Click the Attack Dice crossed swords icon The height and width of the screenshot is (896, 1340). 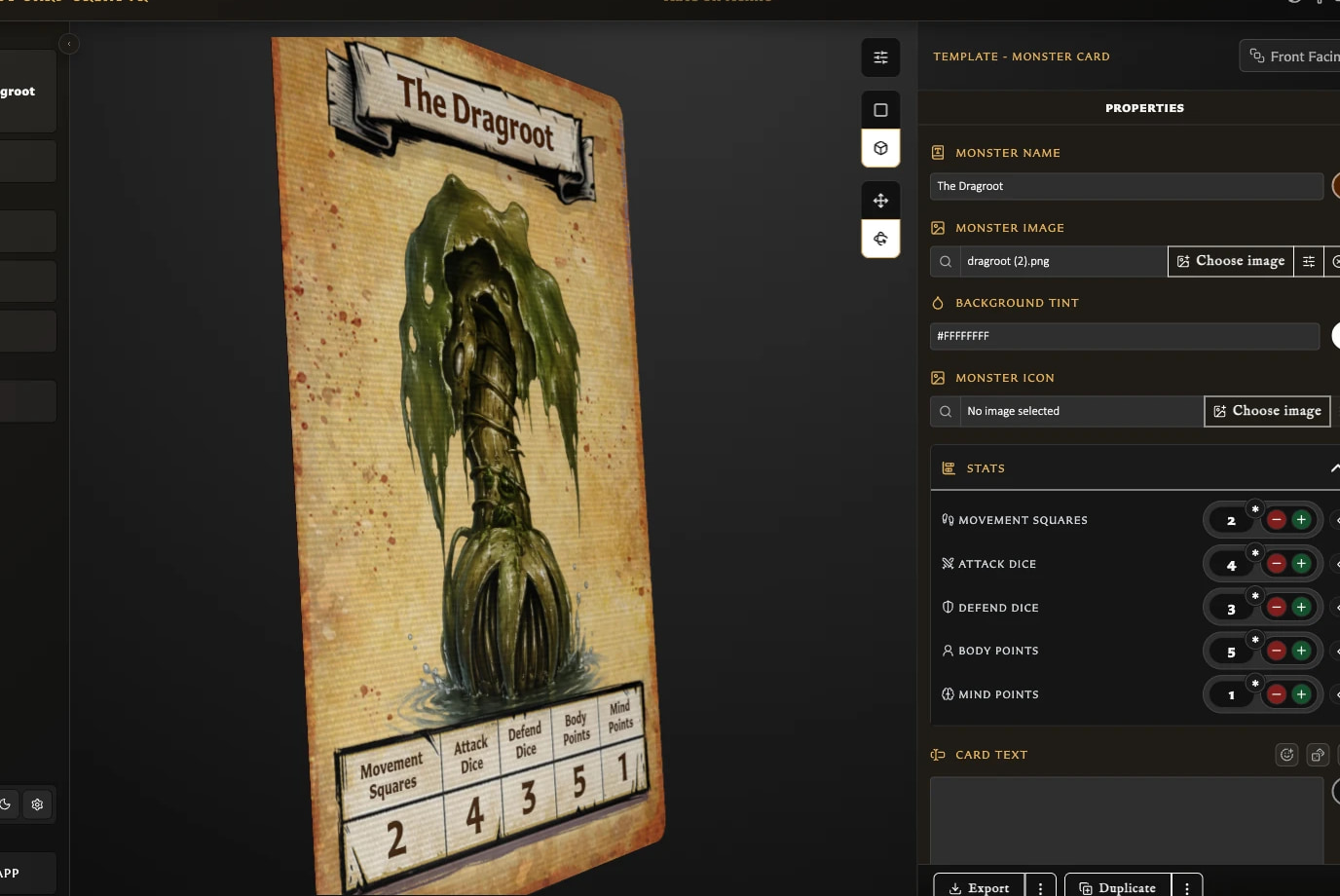pyautogui.click(x=948, y=564)
